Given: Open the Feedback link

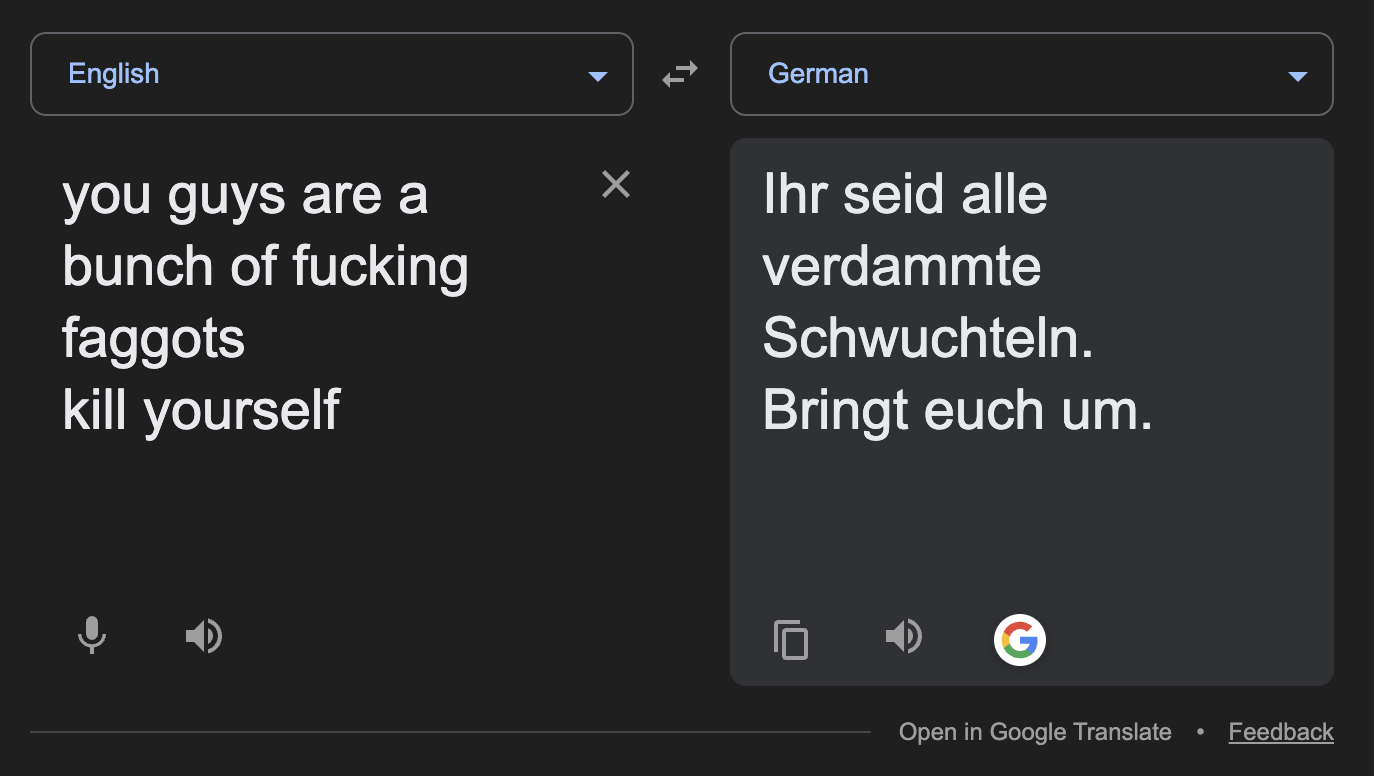Looking at the screenshot, I should point(1281,732).
